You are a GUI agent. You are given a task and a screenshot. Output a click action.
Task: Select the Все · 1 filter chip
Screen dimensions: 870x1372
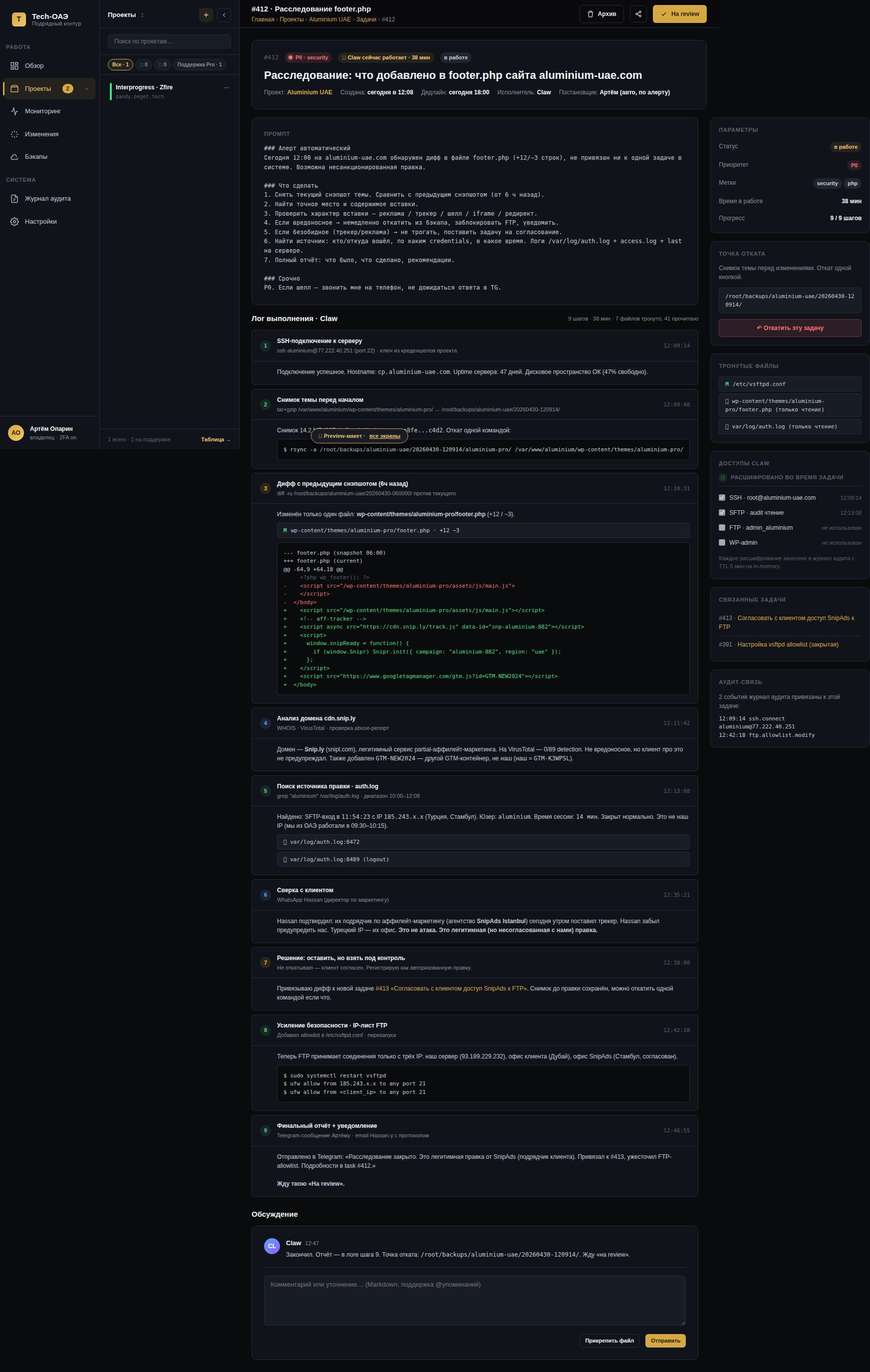click(x=120, y=65)
